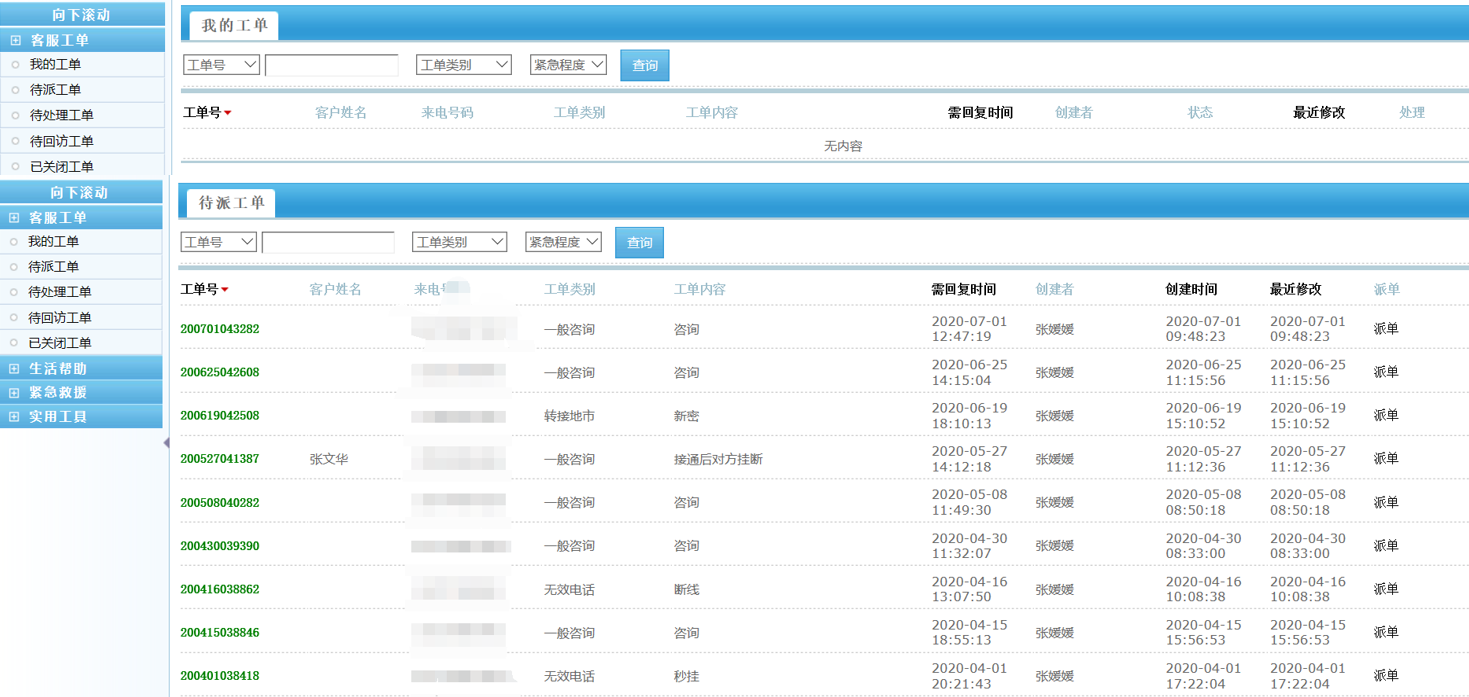Viewport: 1469px width, 697px height.
Task: Expand the 生活帮助 section plus icon
Action: [x=14, y=369]
